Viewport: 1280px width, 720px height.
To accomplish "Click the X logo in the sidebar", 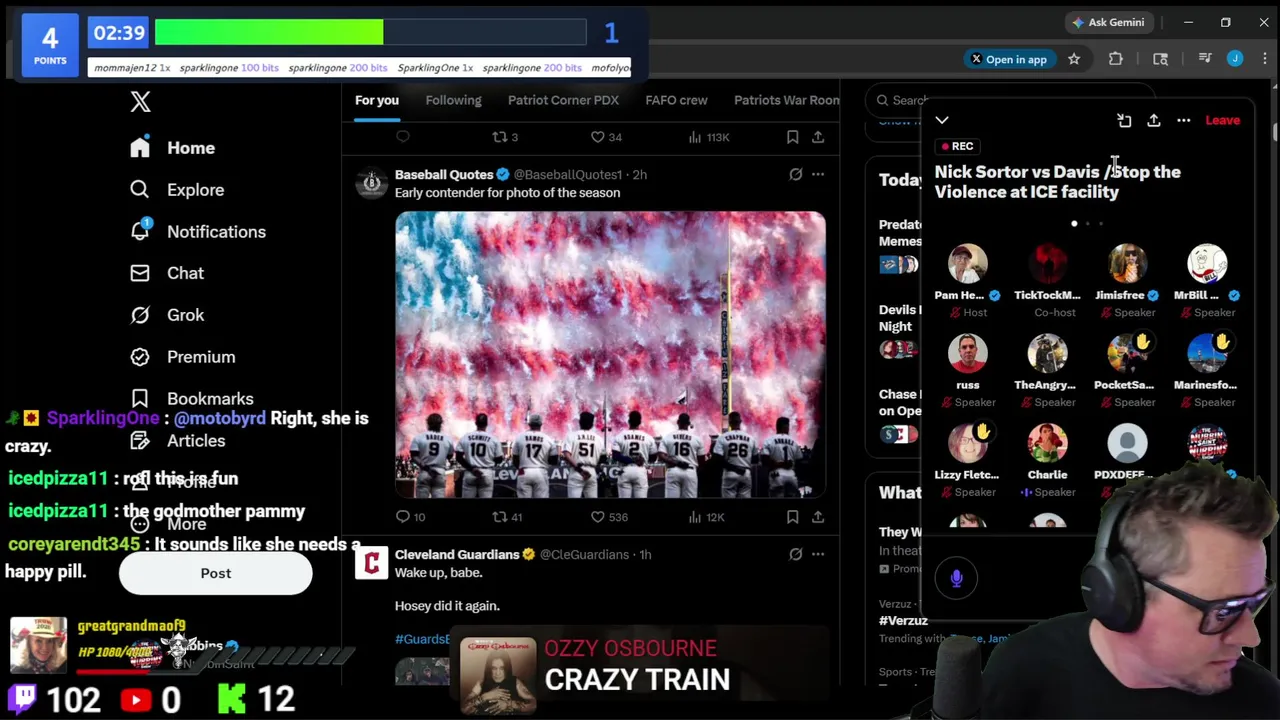I will (140, 101).
